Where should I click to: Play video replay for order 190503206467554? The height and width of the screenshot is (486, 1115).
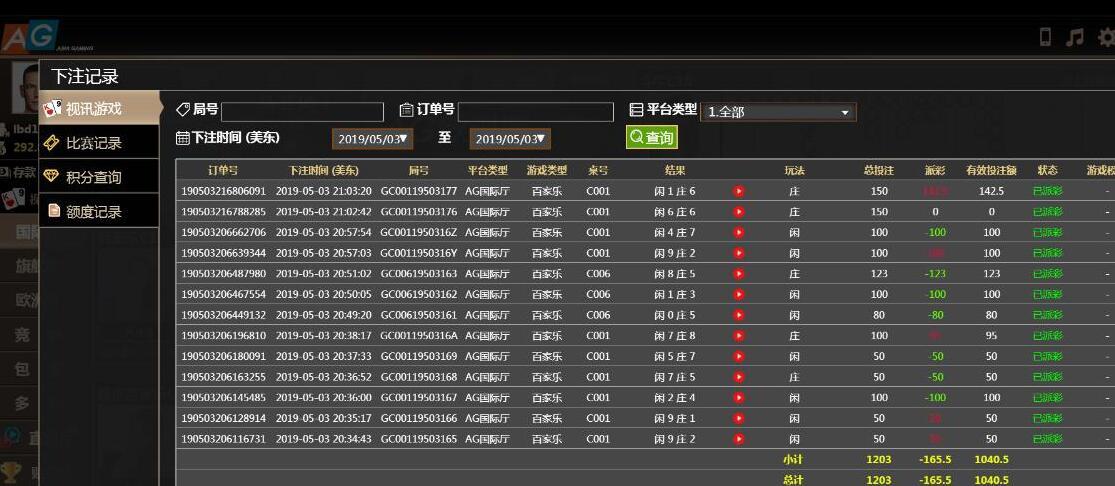739,295
